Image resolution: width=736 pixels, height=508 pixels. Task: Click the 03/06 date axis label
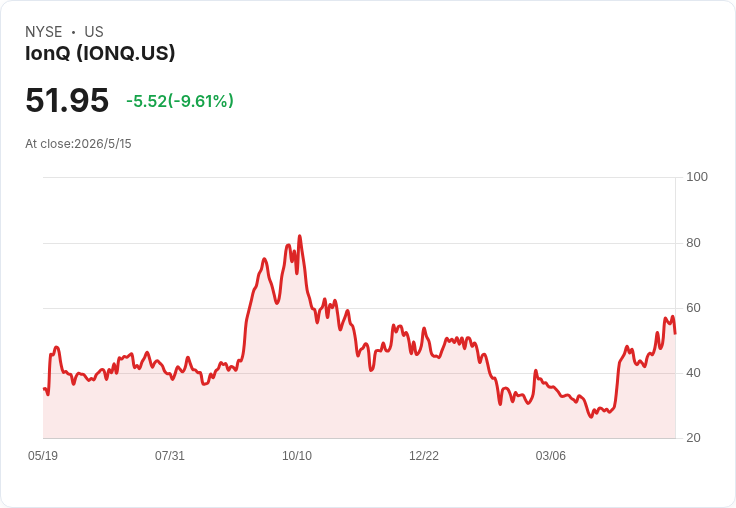coord(551,455)
